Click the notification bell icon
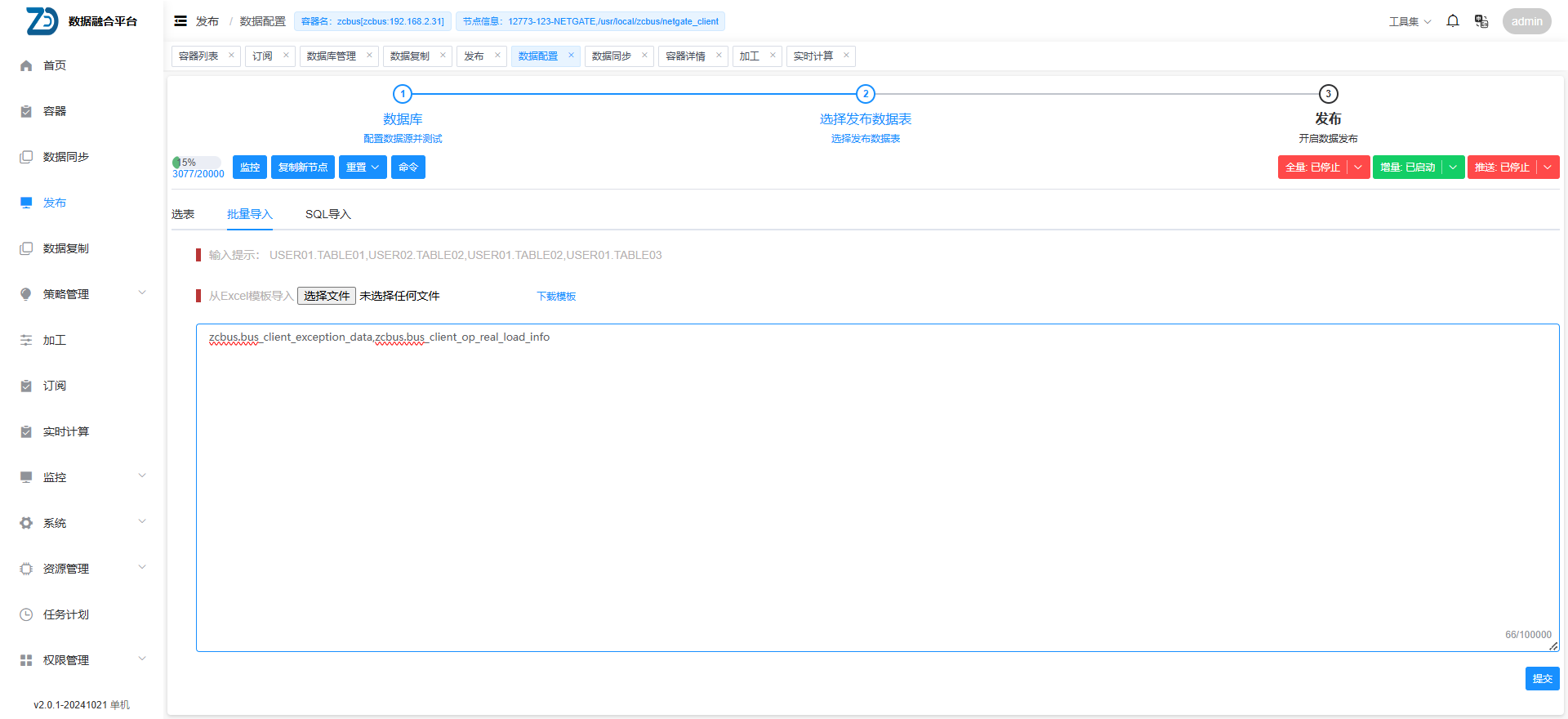 tap(1453, 21)
